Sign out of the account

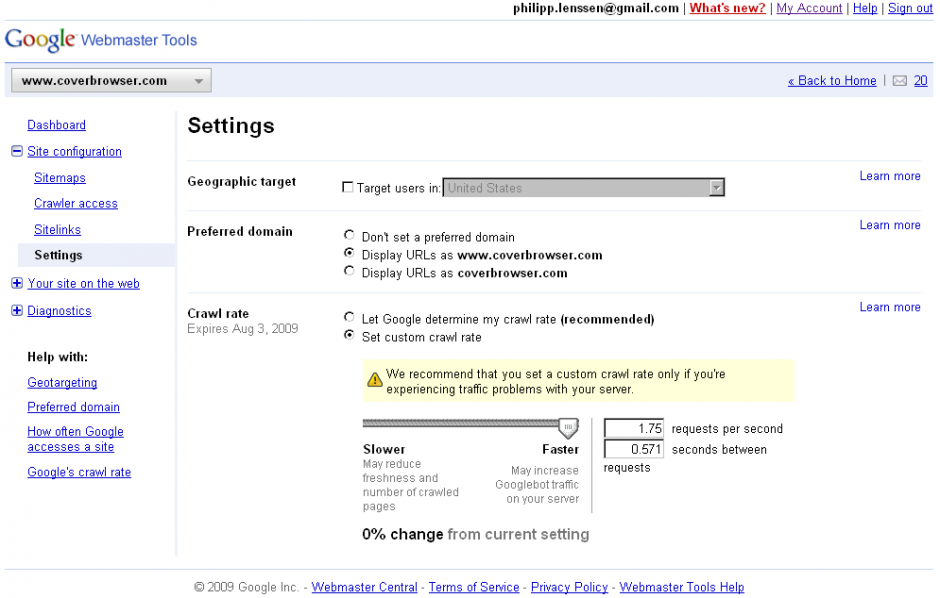pos(910,8)
